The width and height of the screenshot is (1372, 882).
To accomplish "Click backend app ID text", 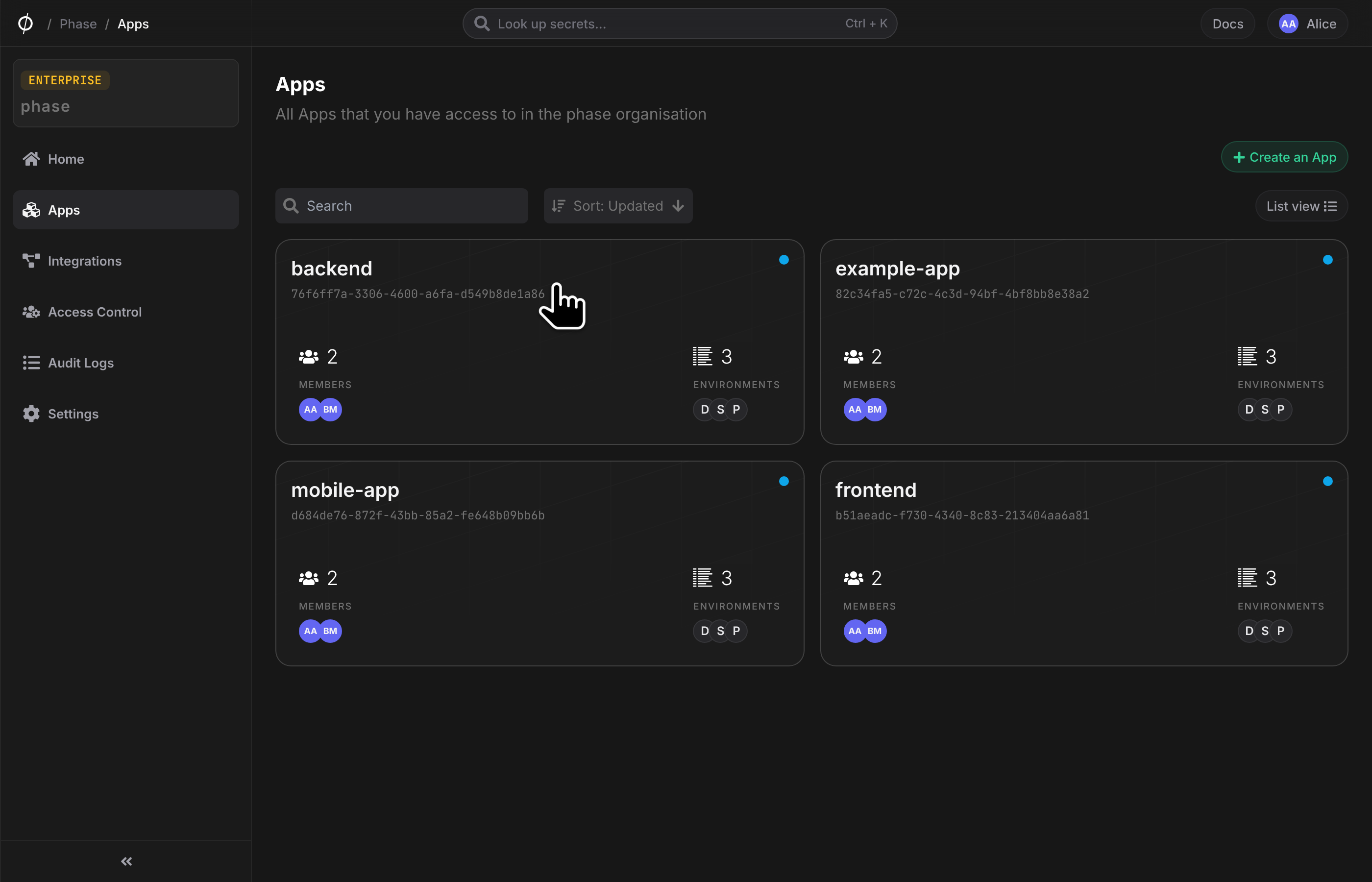I will point(418,294).
